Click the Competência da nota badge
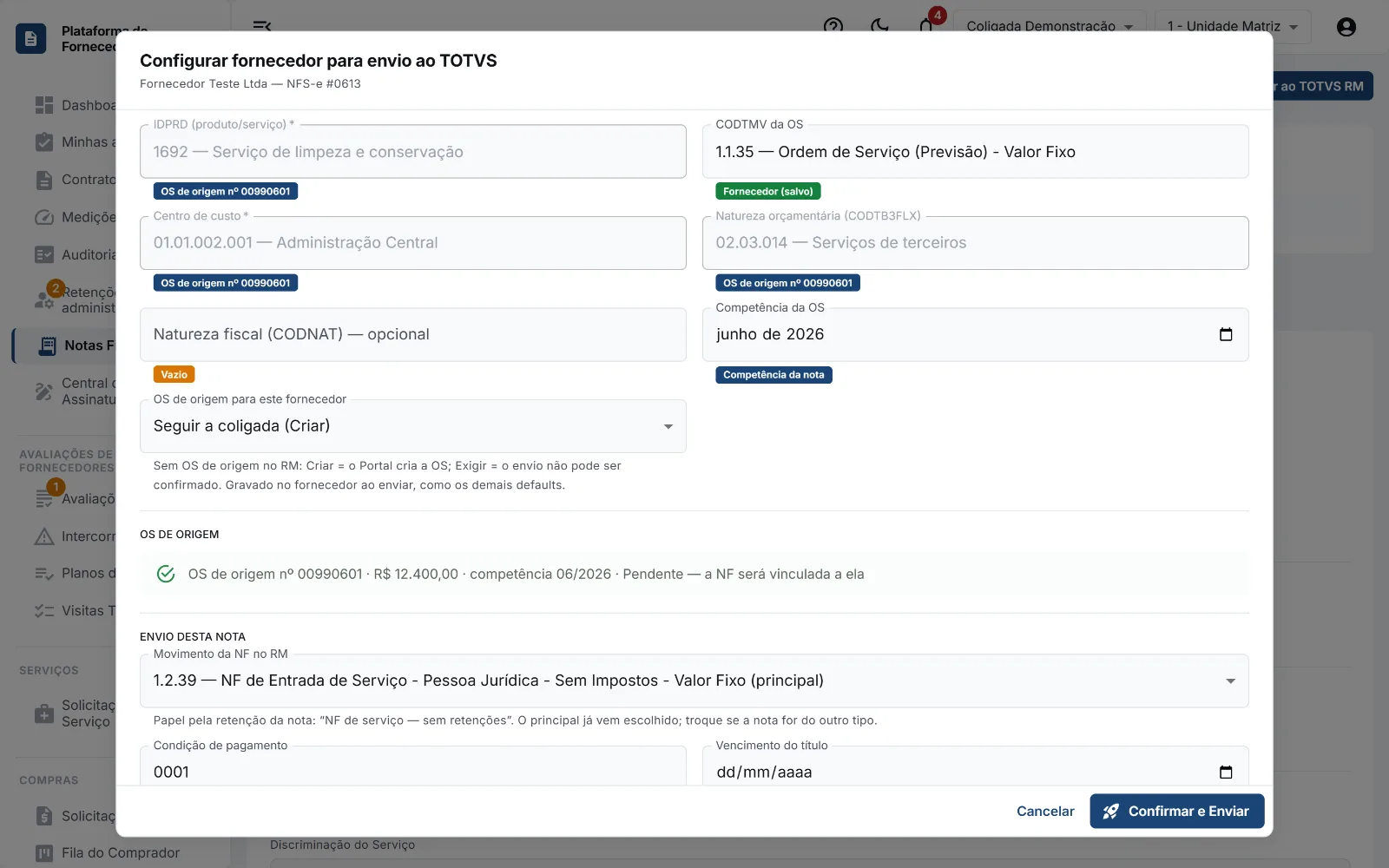 [x=773, y=375]
